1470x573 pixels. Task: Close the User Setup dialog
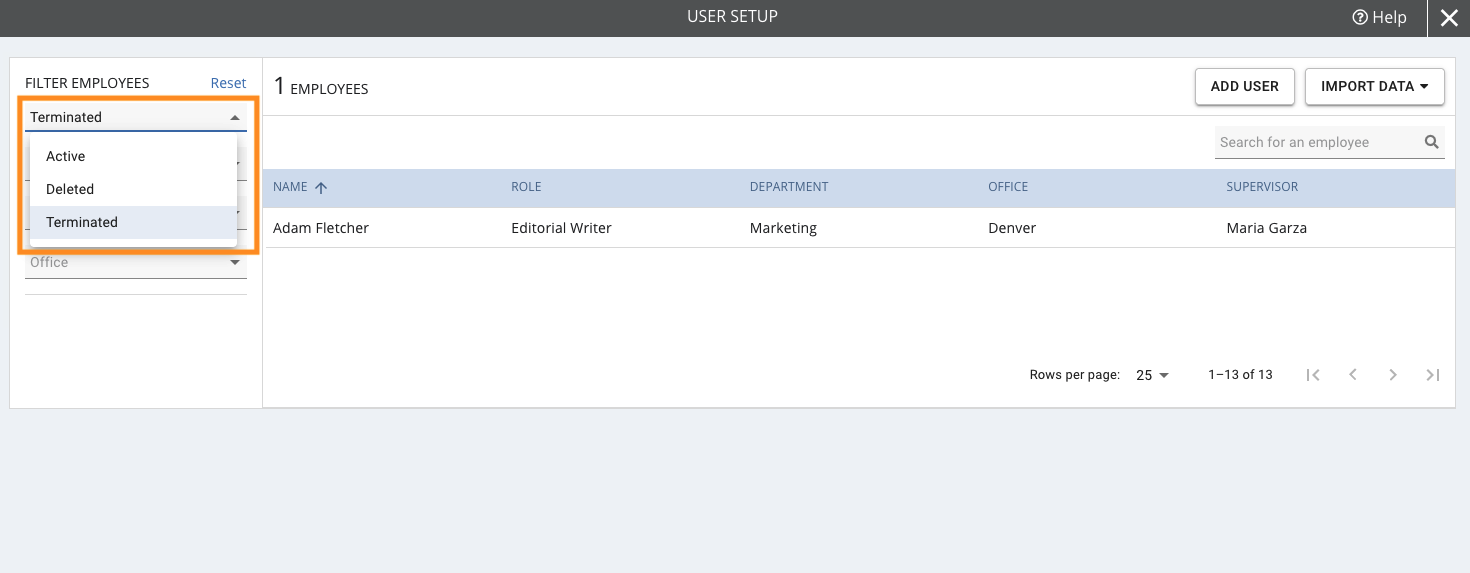(1449, 18)
